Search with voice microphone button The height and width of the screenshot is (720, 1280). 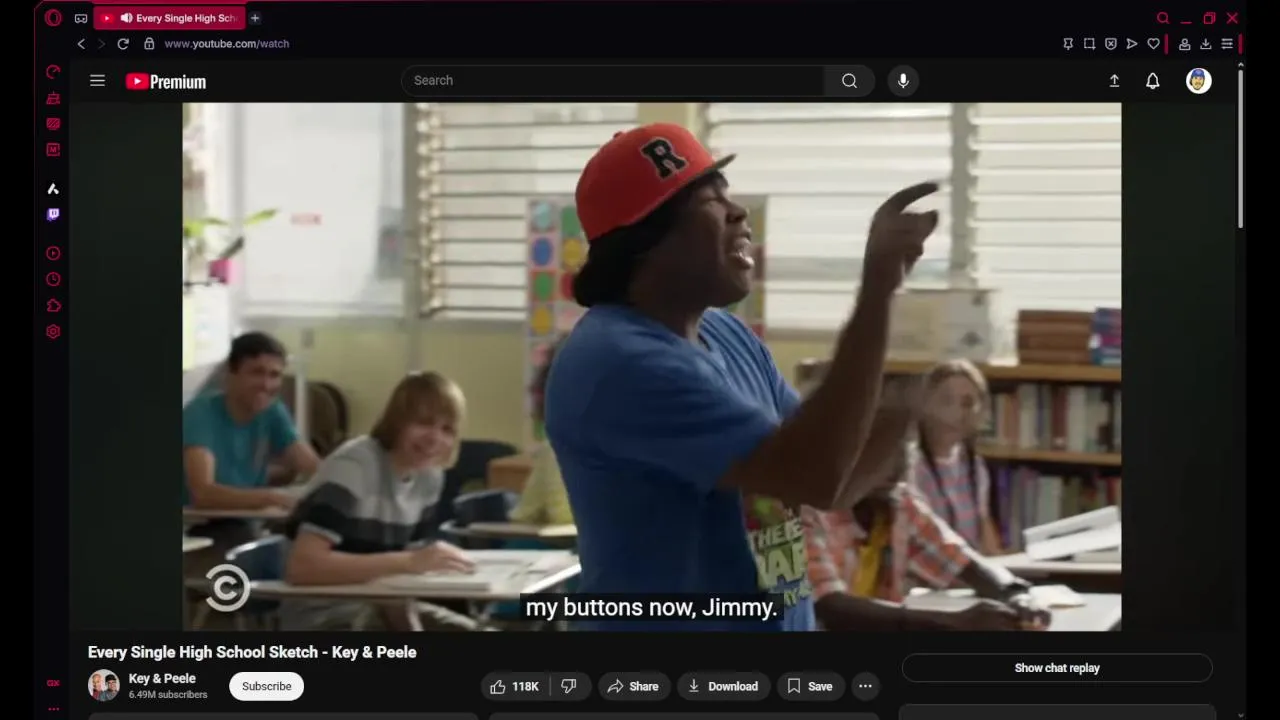pos(903,81)
